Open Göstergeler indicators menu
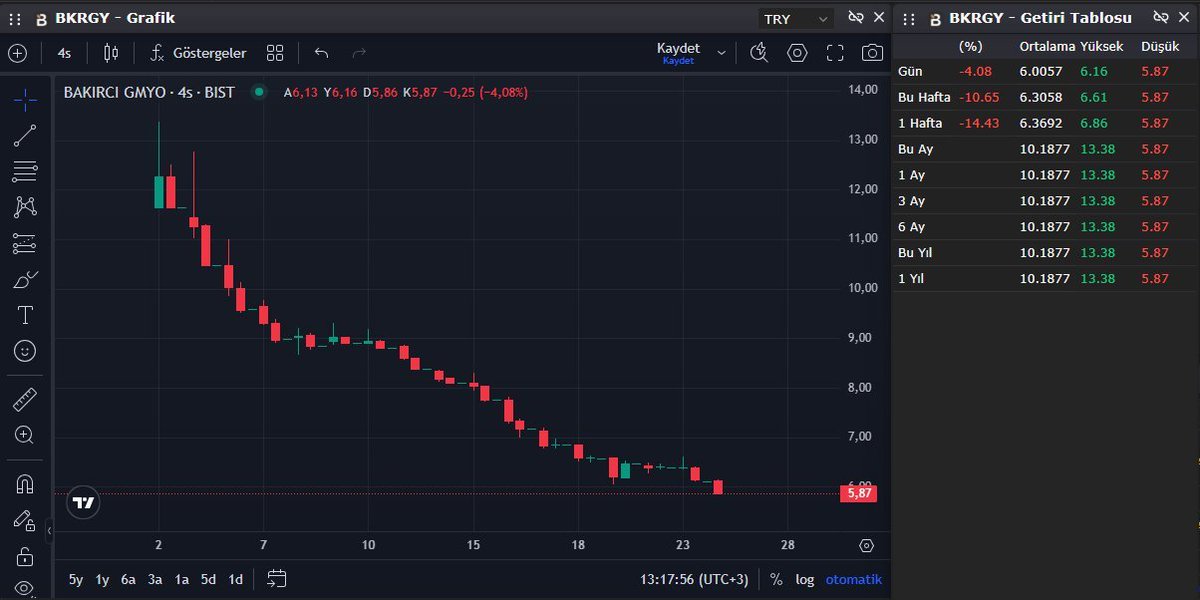This screenshot has width=1200, height=600. 197,53
